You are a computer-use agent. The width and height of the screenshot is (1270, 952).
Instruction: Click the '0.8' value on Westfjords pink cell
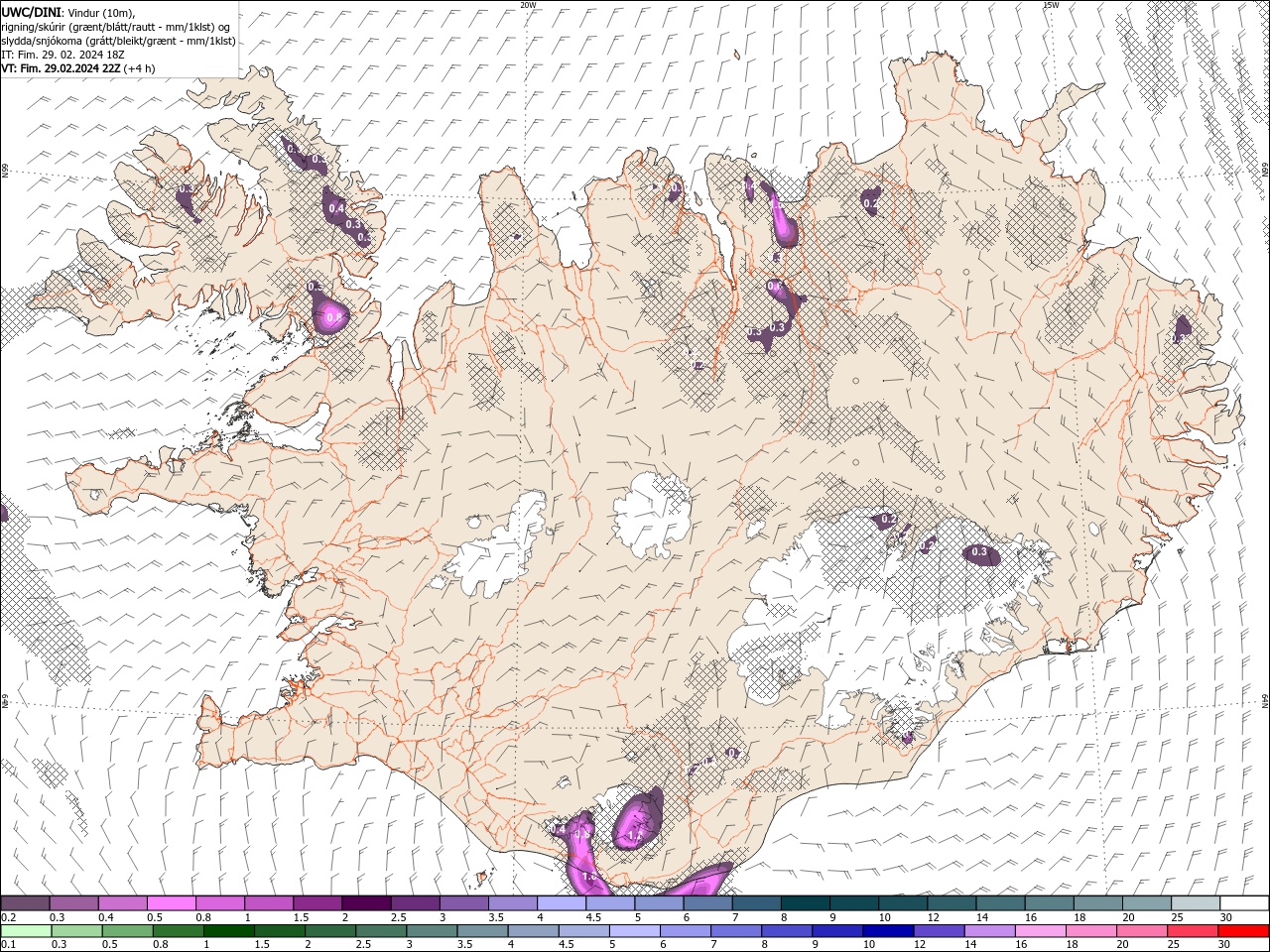pos(333,318)
